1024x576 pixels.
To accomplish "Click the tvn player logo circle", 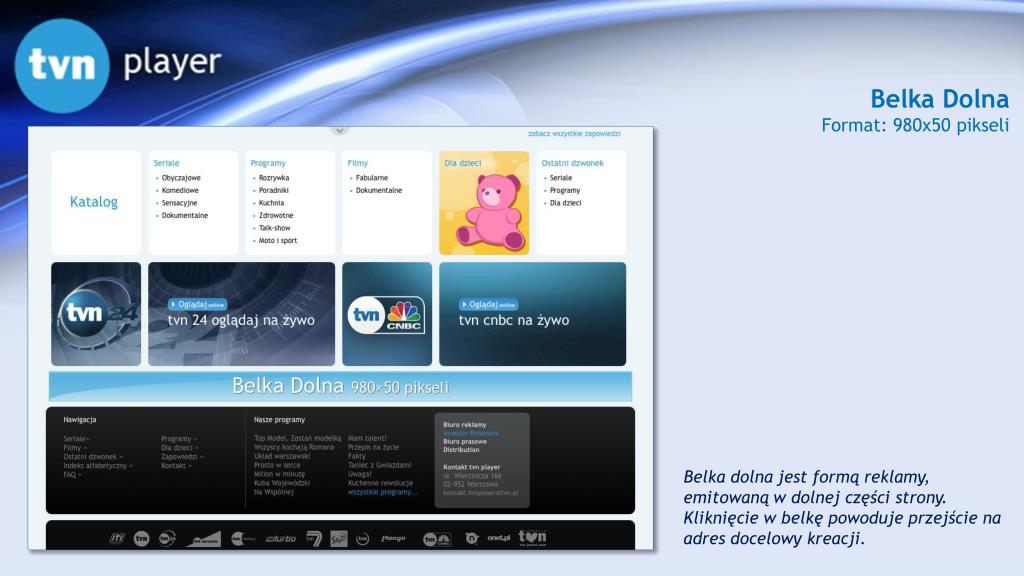I will [62, 65].
